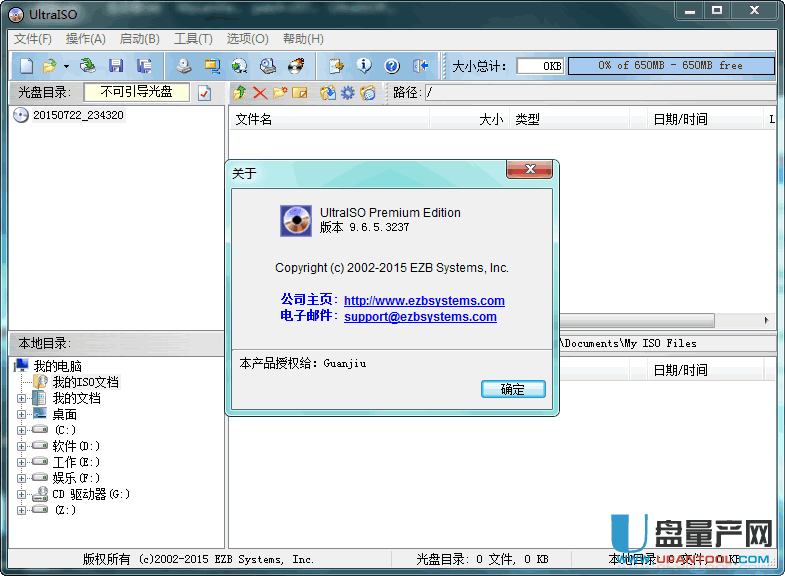The image size is (785, 576).
Task: Click the gear settings icon beside path
Action: (x=348, y=93)
